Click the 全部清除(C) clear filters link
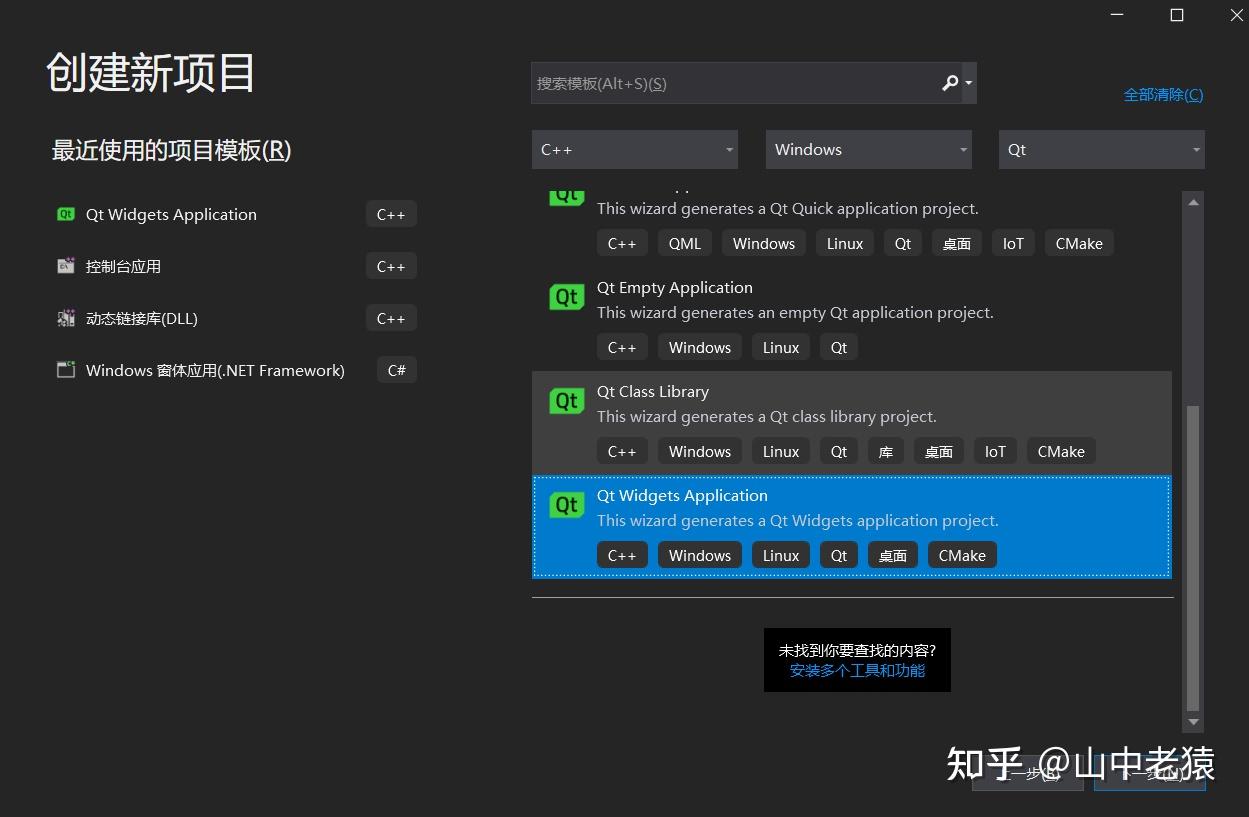 (1163, 94)
